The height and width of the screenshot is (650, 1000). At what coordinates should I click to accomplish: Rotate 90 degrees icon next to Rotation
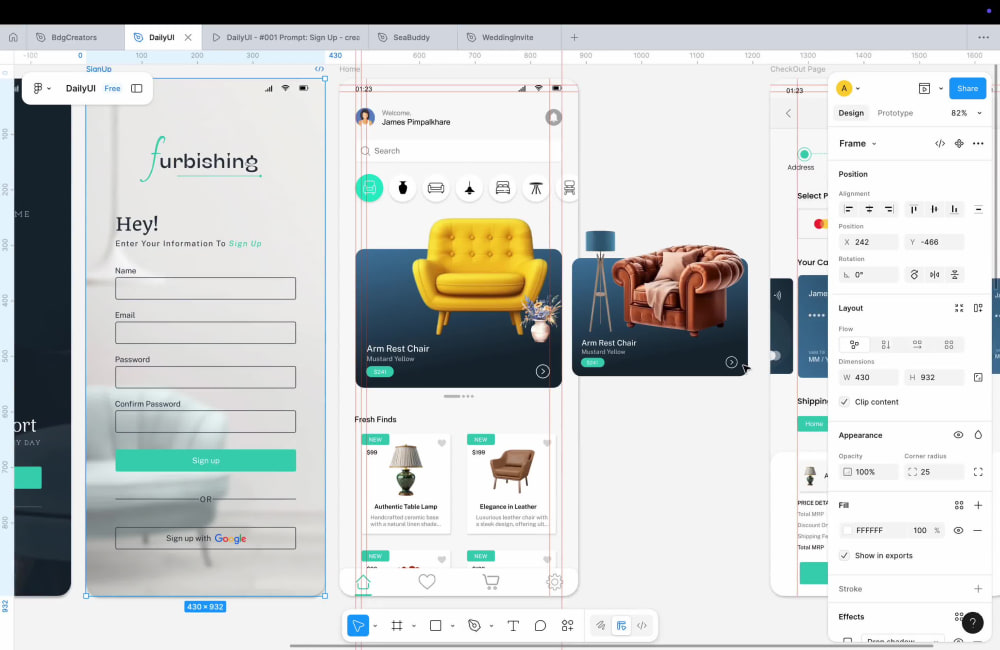click(915, 275)
